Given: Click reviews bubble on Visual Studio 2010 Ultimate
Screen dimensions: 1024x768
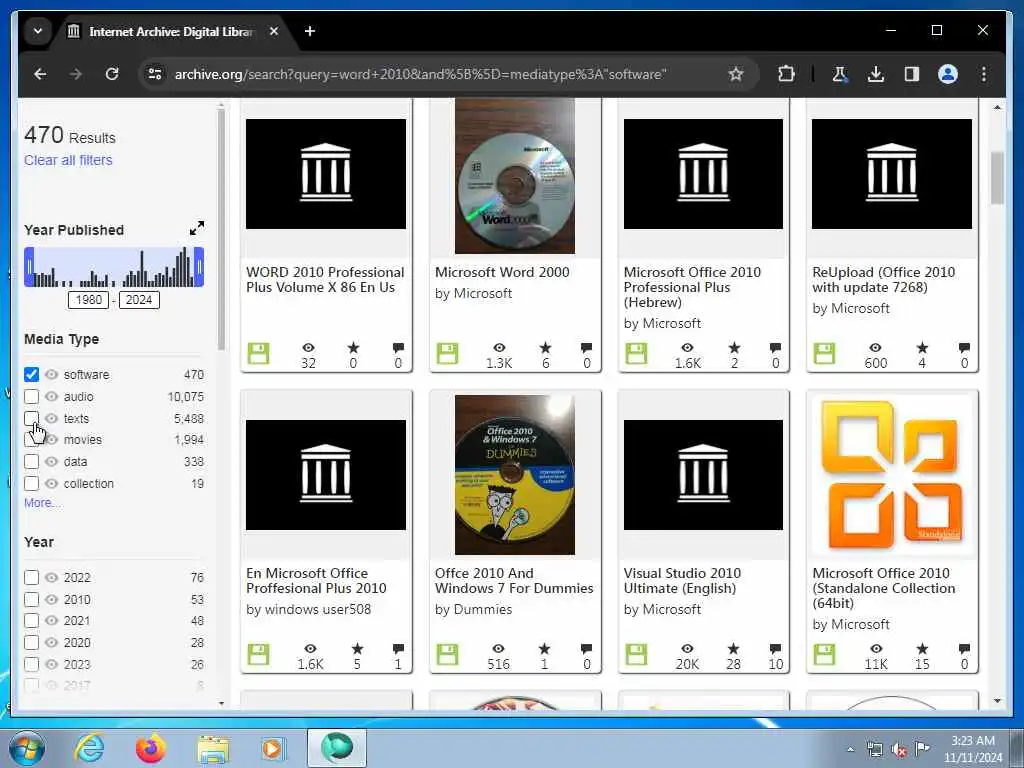Looking at the screenshot, I should pyautogui.click(x=775, y=648).
